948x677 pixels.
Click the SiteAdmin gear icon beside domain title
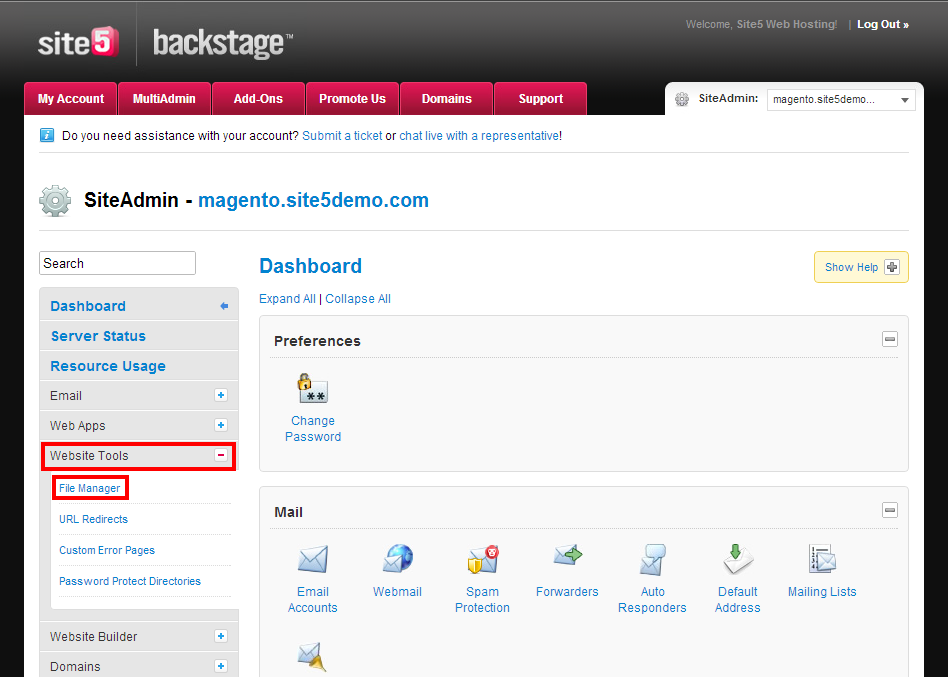[x=55, y=201]
